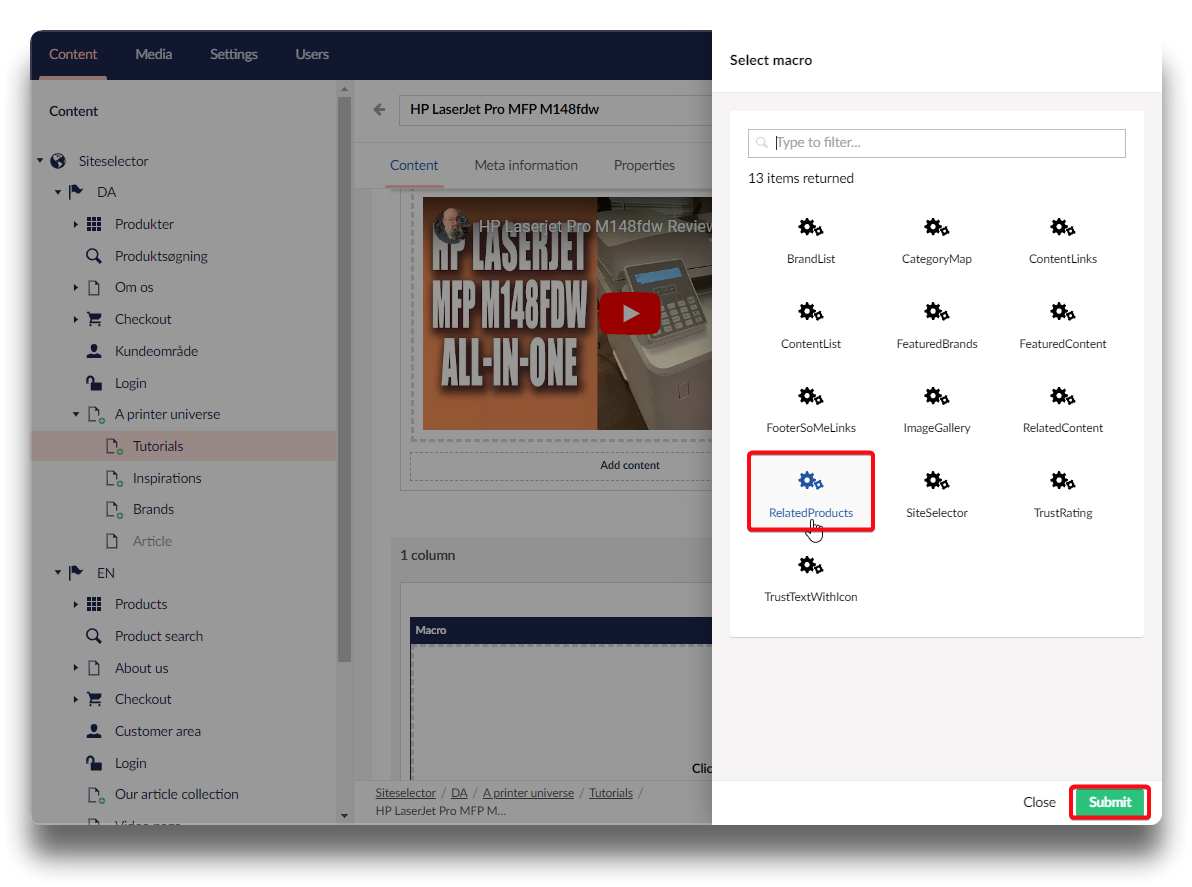
Task: Click the Product search magnifier icon
Action: (94, 636)
